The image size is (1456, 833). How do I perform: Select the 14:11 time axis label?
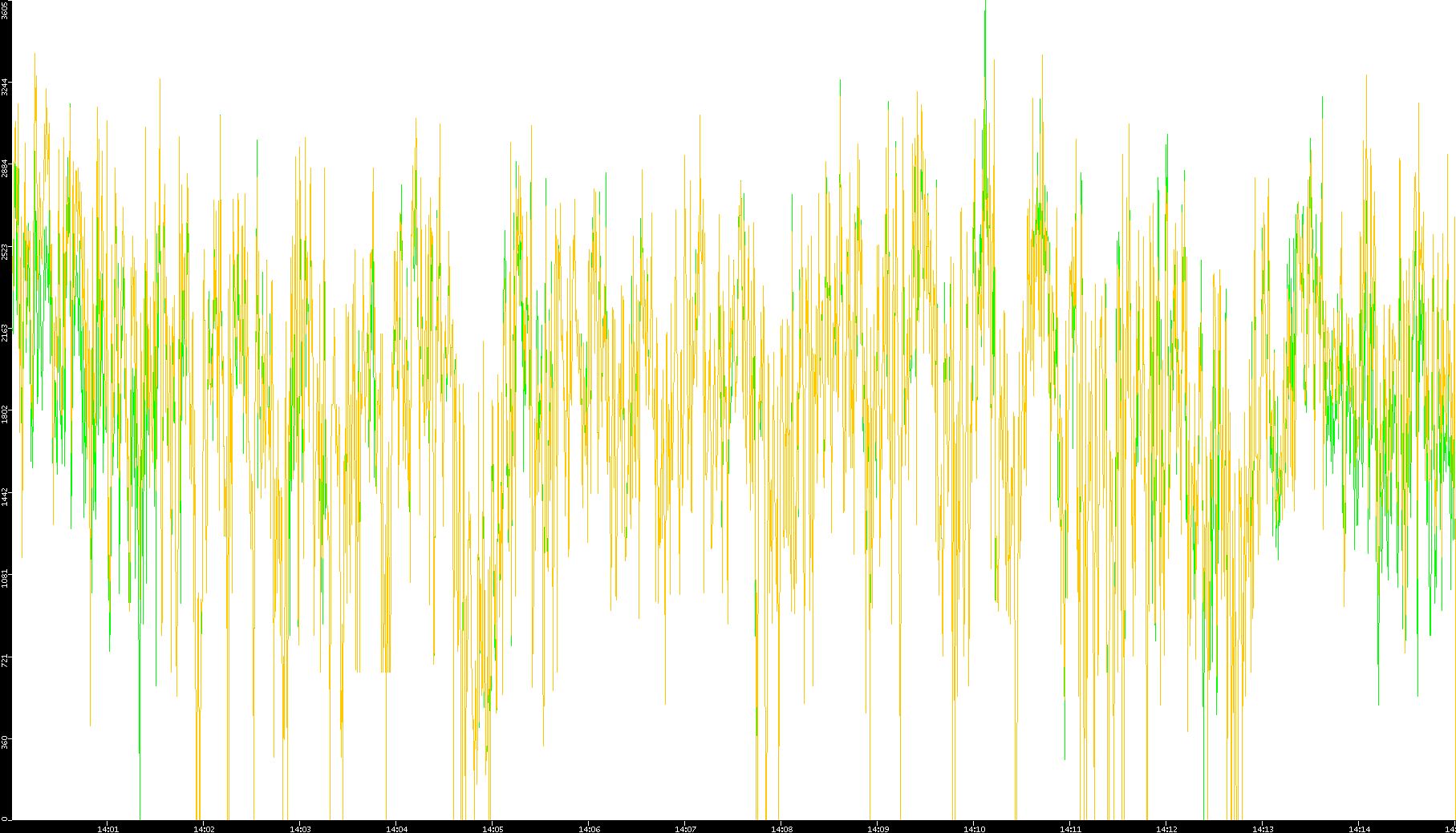1070,829
